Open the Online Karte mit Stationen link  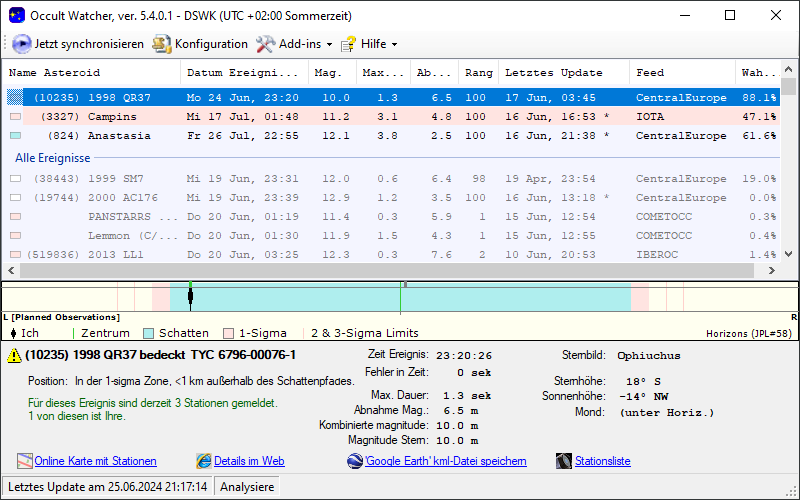coord(95,461)
